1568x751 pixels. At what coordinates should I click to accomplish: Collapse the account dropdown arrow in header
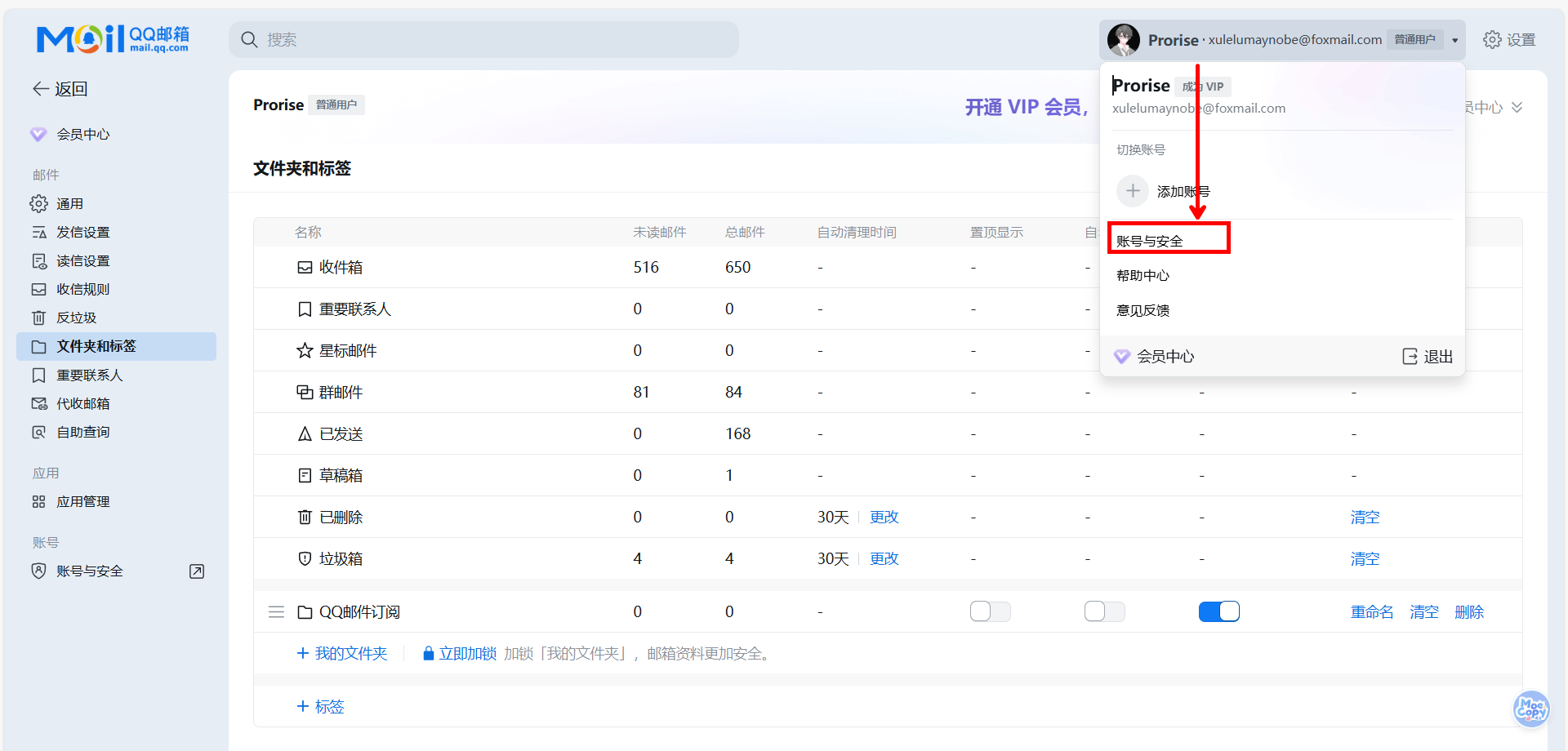coord(1454,40)
